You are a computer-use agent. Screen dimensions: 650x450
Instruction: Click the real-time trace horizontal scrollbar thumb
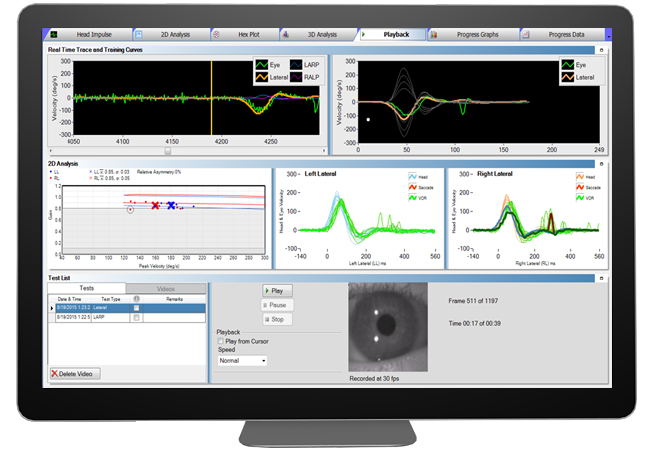coord(167,152)
